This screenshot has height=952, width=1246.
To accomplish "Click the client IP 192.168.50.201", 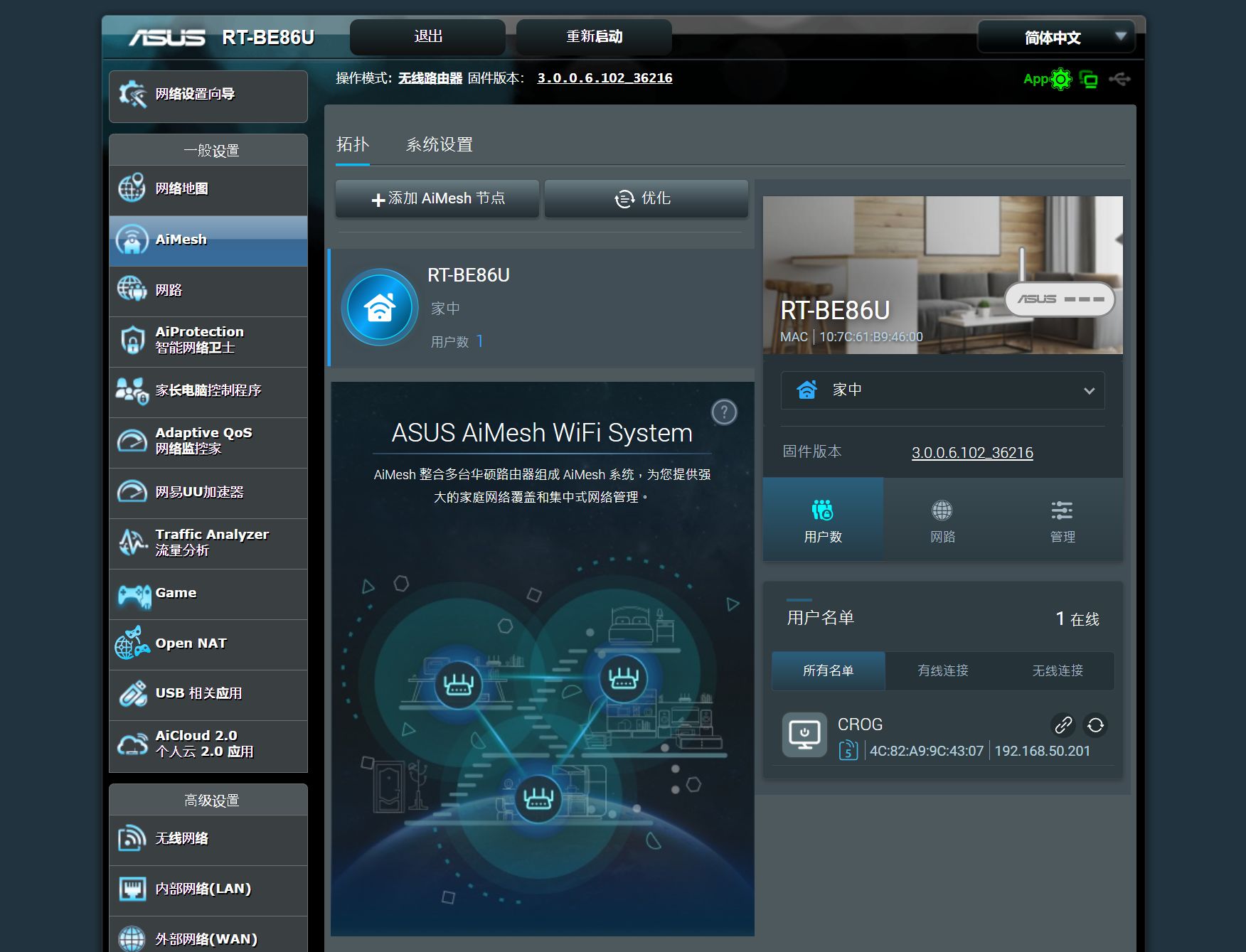I will coord(1042,751).
